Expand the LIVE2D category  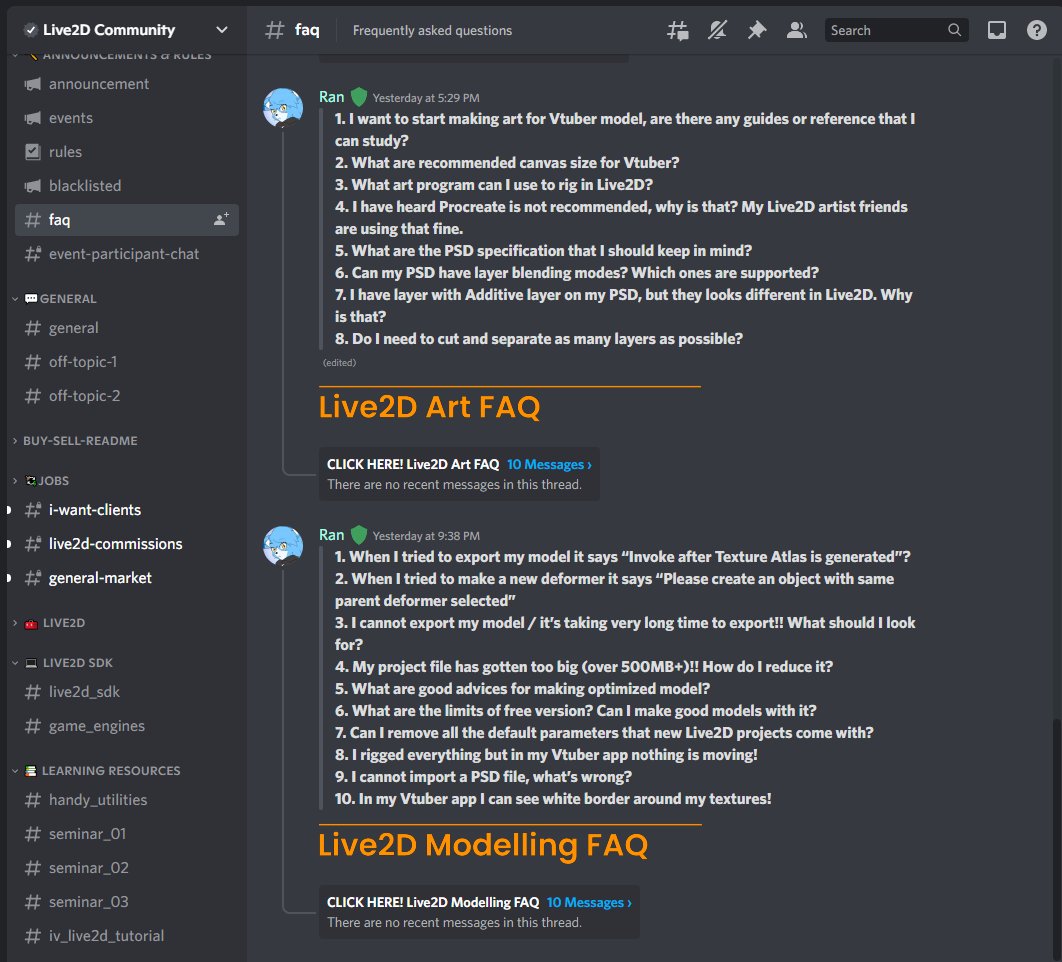(49, 621)
